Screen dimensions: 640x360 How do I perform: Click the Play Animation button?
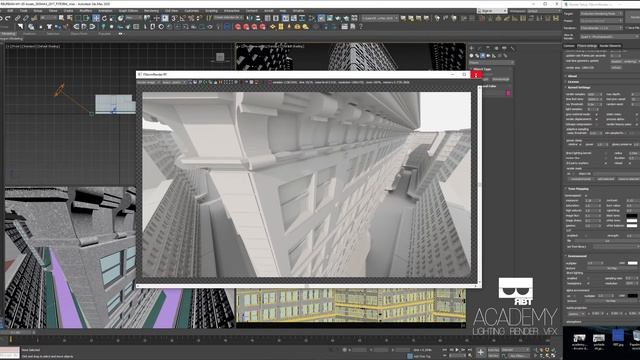click(457, 350)
